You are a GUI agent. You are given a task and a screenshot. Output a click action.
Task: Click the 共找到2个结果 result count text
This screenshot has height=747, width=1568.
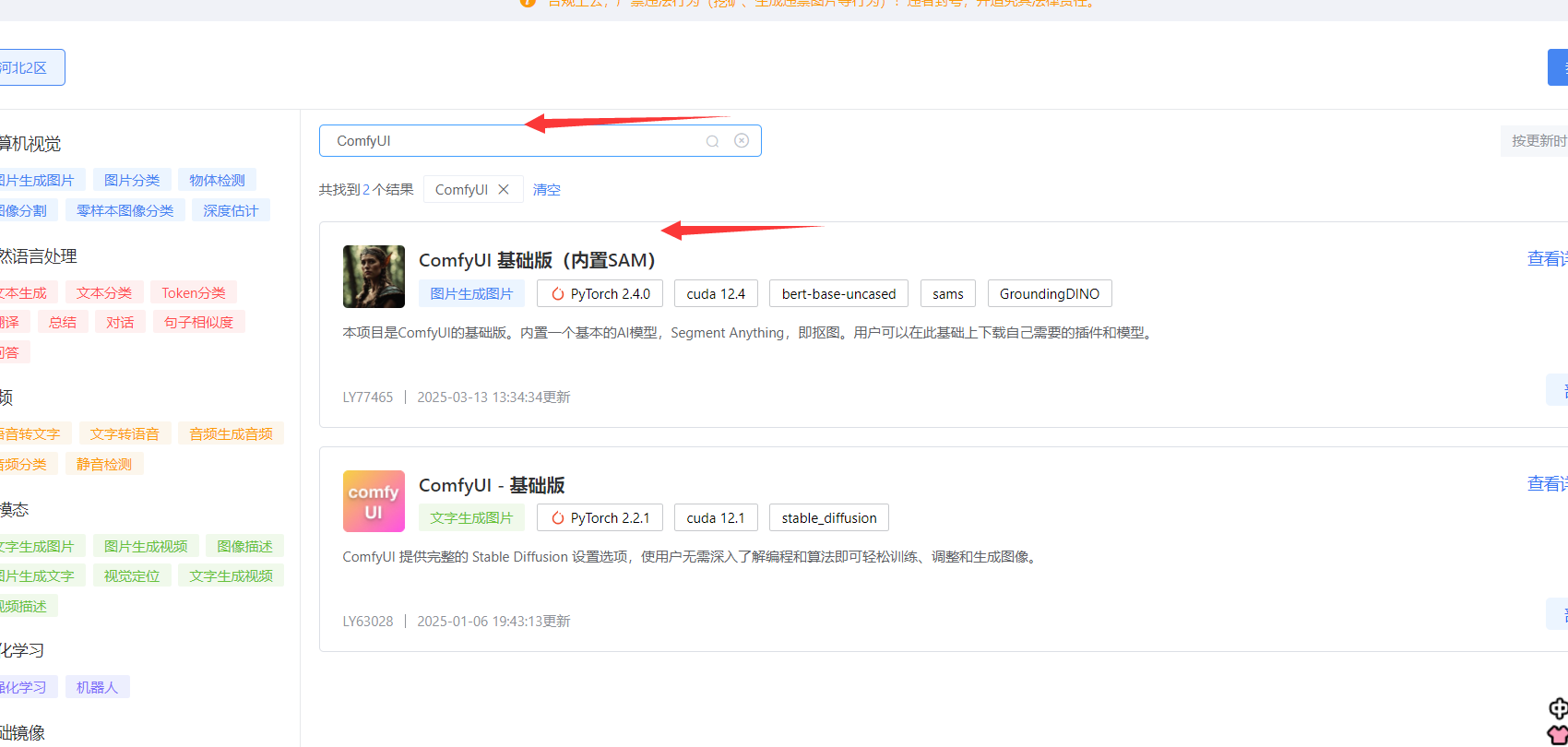366,189
